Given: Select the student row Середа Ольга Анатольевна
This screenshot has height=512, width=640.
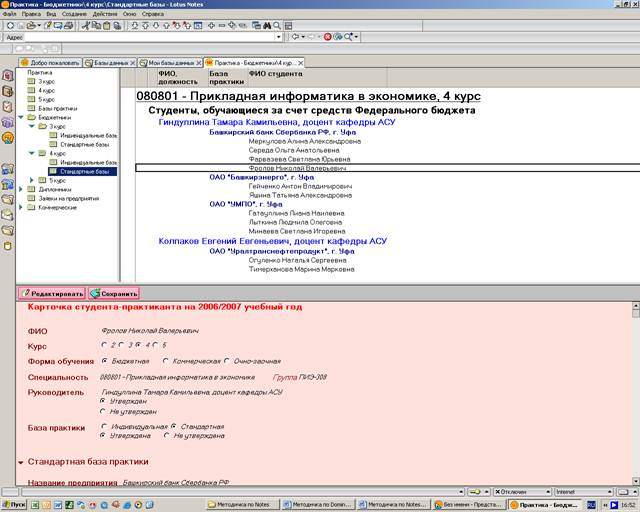Looking at the screenshot, I should point(294,150).
